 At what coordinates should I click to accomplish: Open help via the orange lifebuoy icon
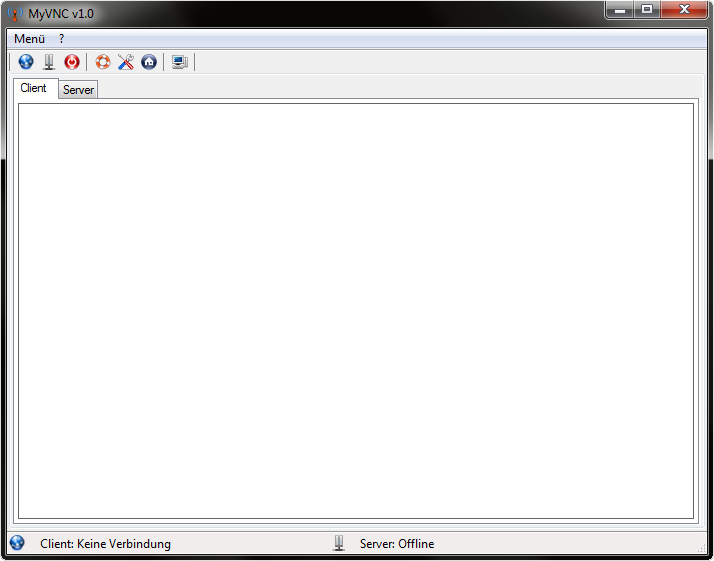103,62
